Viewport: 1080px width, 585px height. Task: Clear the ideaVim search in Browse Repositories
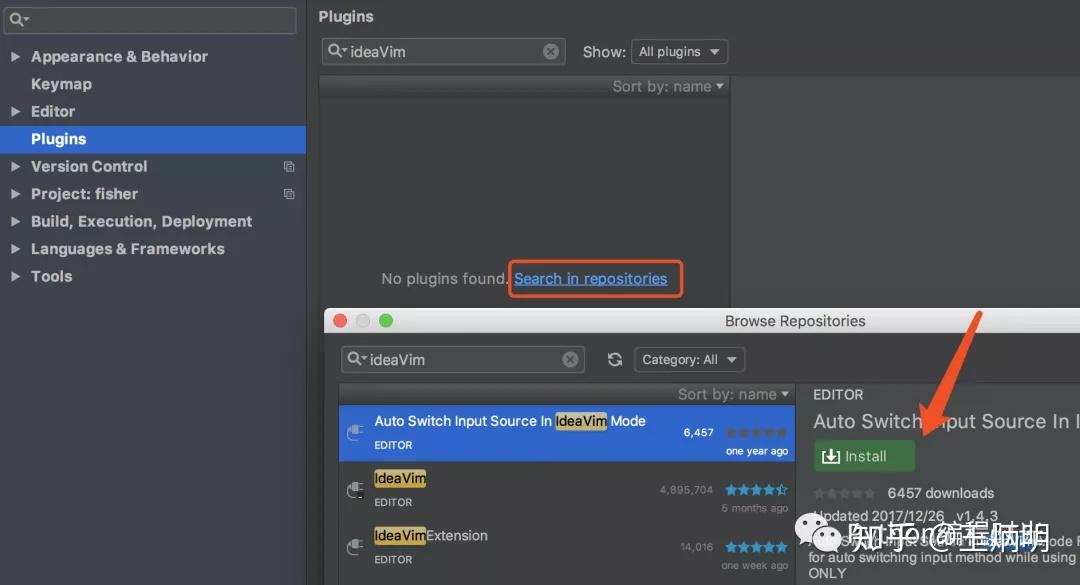click(x=571, y=359)
